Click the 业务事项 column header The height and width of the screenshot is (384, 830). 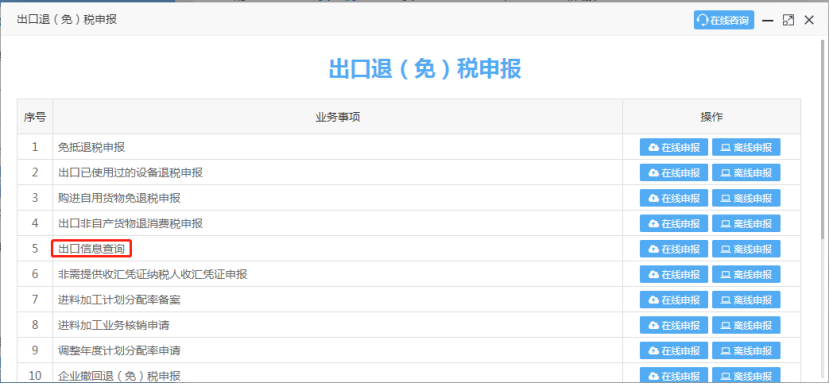(338, 117)
